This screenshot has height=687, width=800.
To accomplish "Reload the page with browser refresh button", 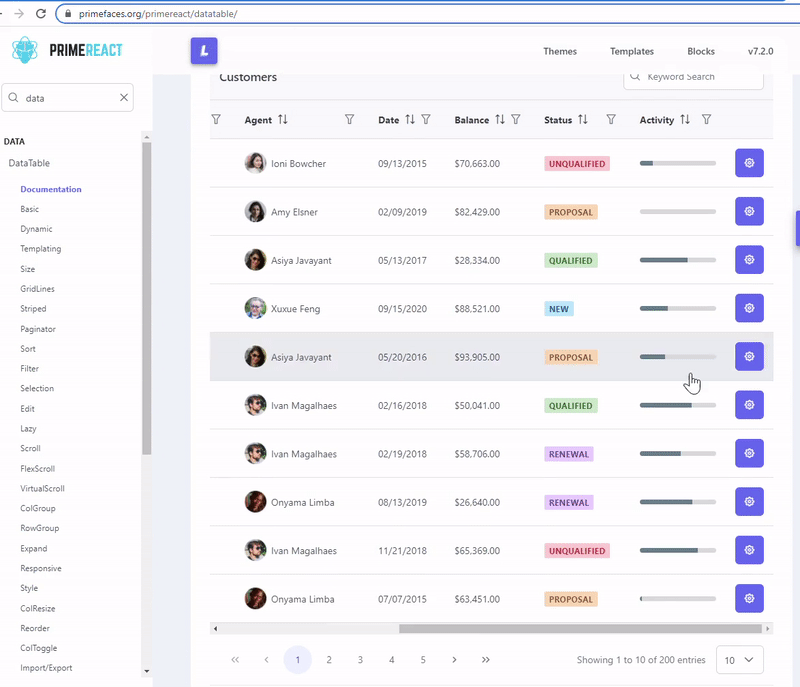I will (41, 13).
